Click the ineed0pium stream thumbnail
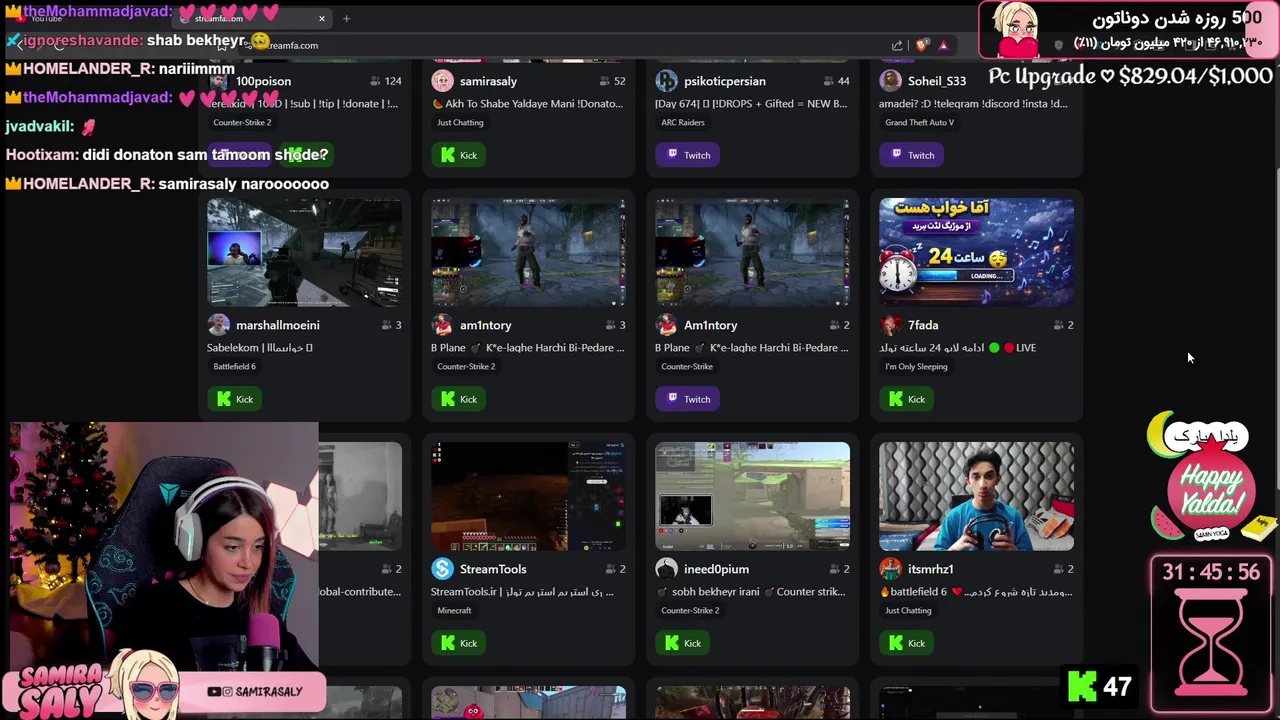This screenshot has width=1280, height=720. 752,496
